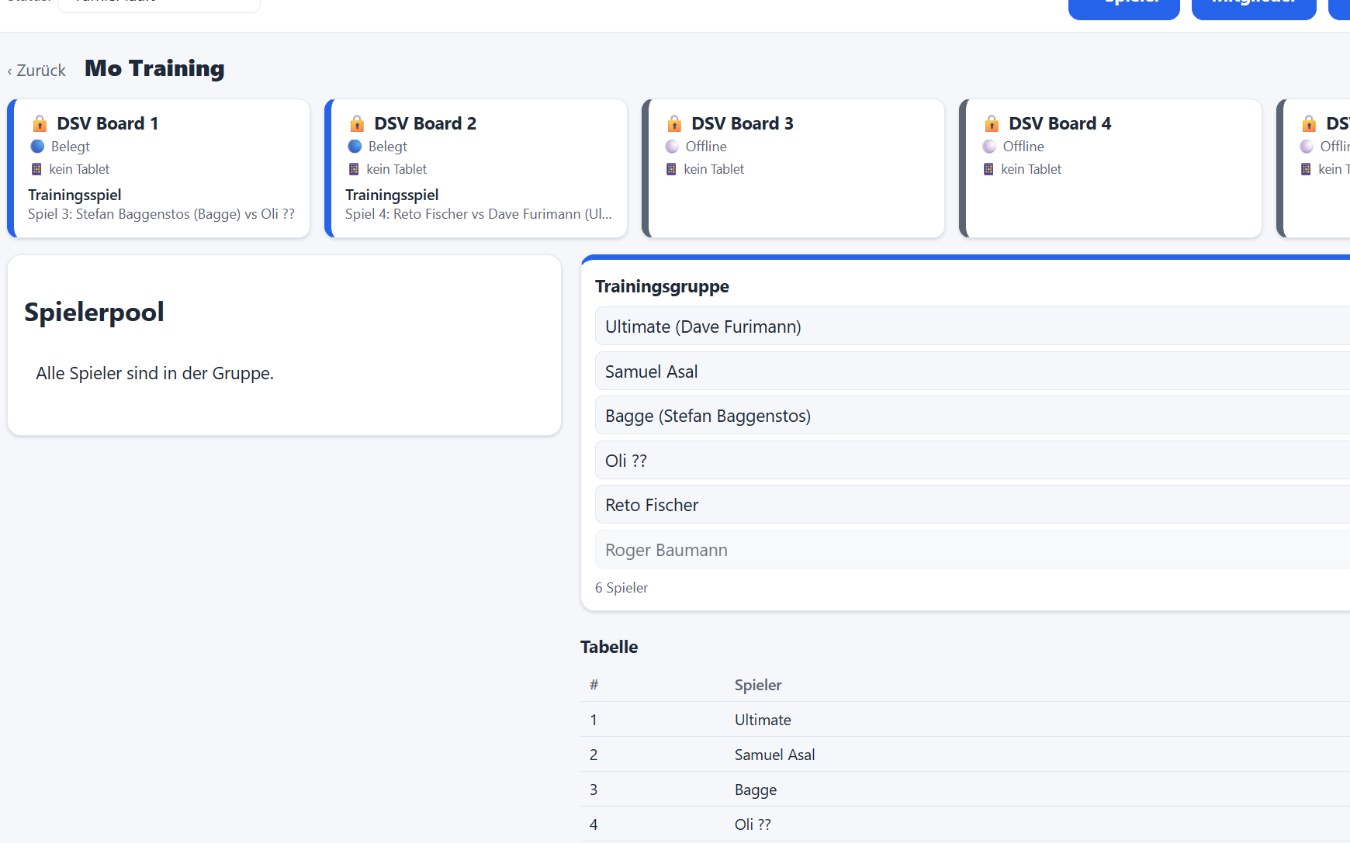Click the lock icon on DSV Board 1
Viewport: 1350px width, 843px height.
39,123
